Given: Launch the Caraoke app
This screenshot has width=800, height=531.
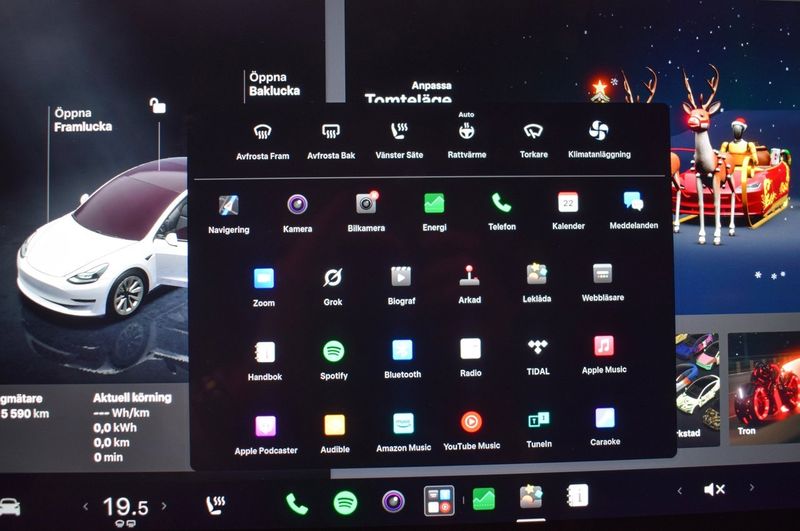Looking at the screenshot, I should point(605,427).
